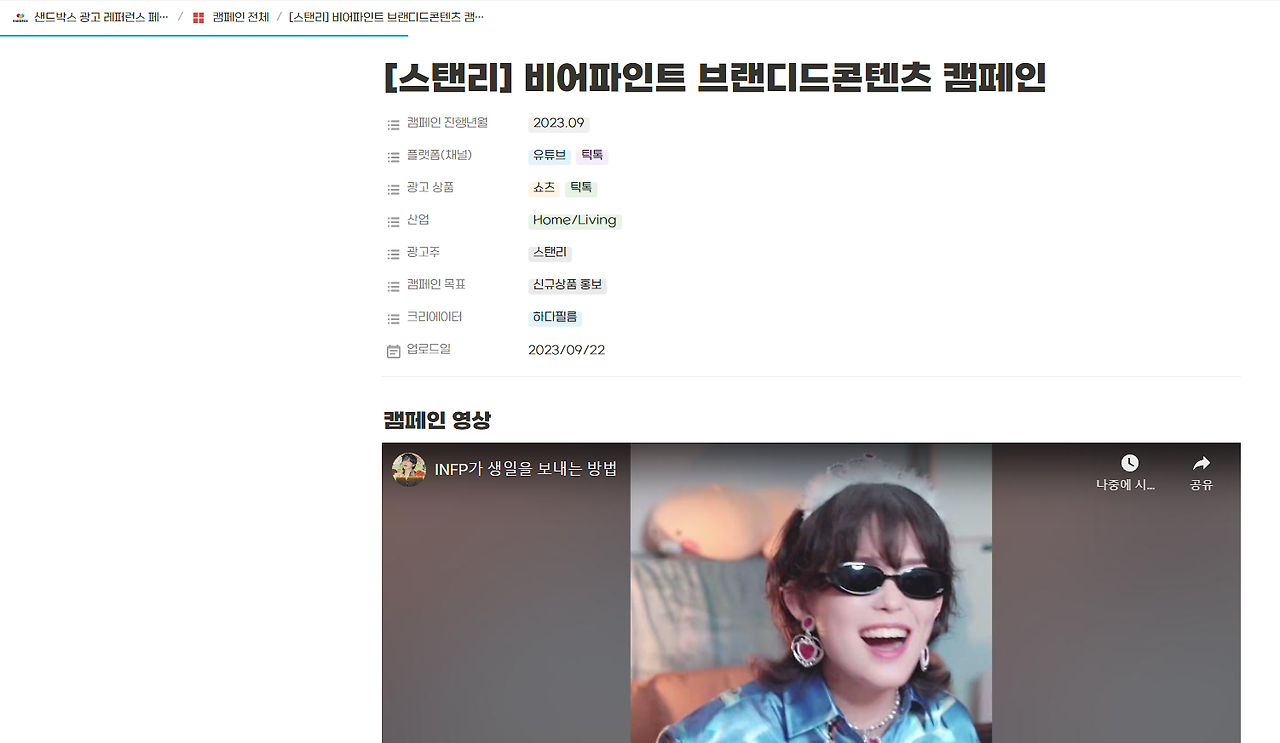This screenshot has height=743, width=1280.
Task: Select the 쇼츠 ad product tag
Action: 544,187
